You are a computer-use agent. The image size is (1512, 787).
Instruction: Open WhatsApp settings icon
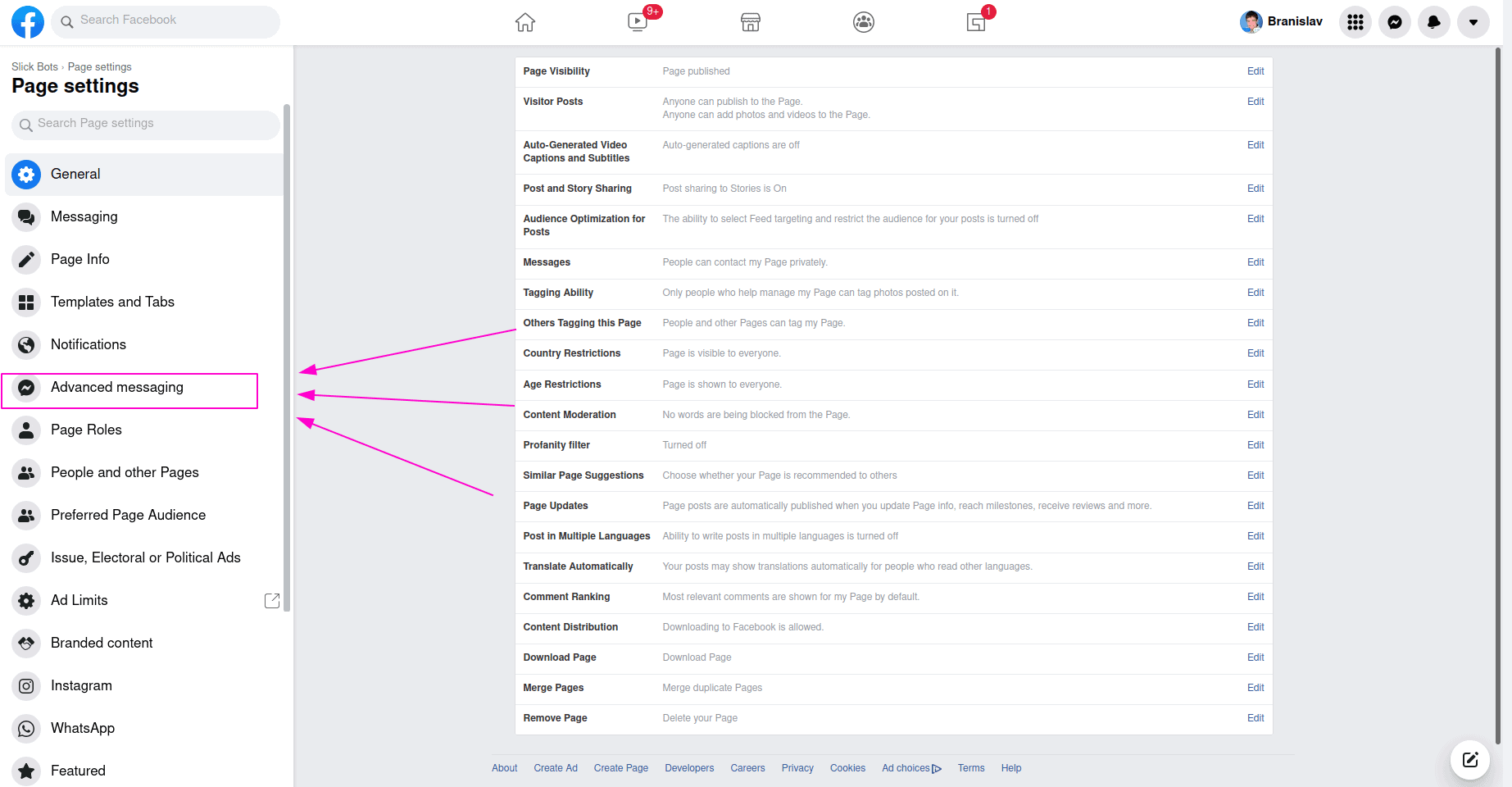26,728
